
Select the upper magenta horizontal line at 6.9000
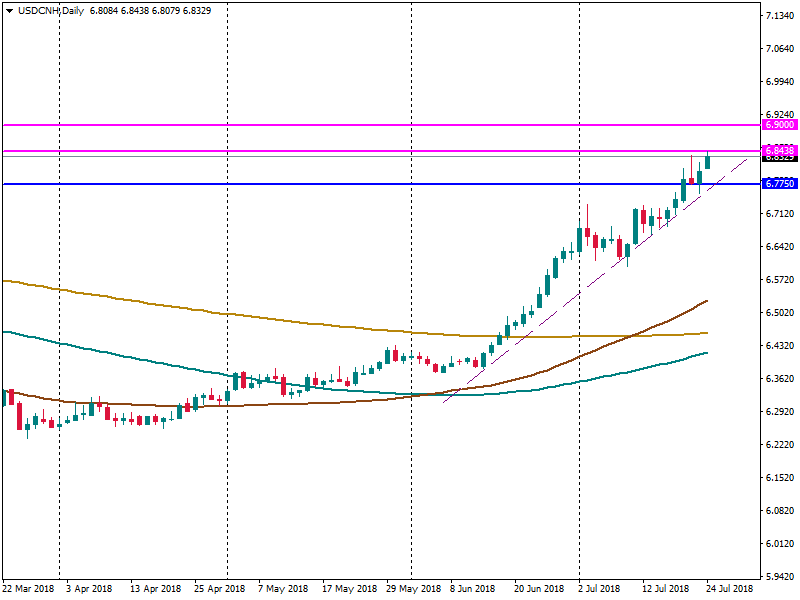pos(300,125)
